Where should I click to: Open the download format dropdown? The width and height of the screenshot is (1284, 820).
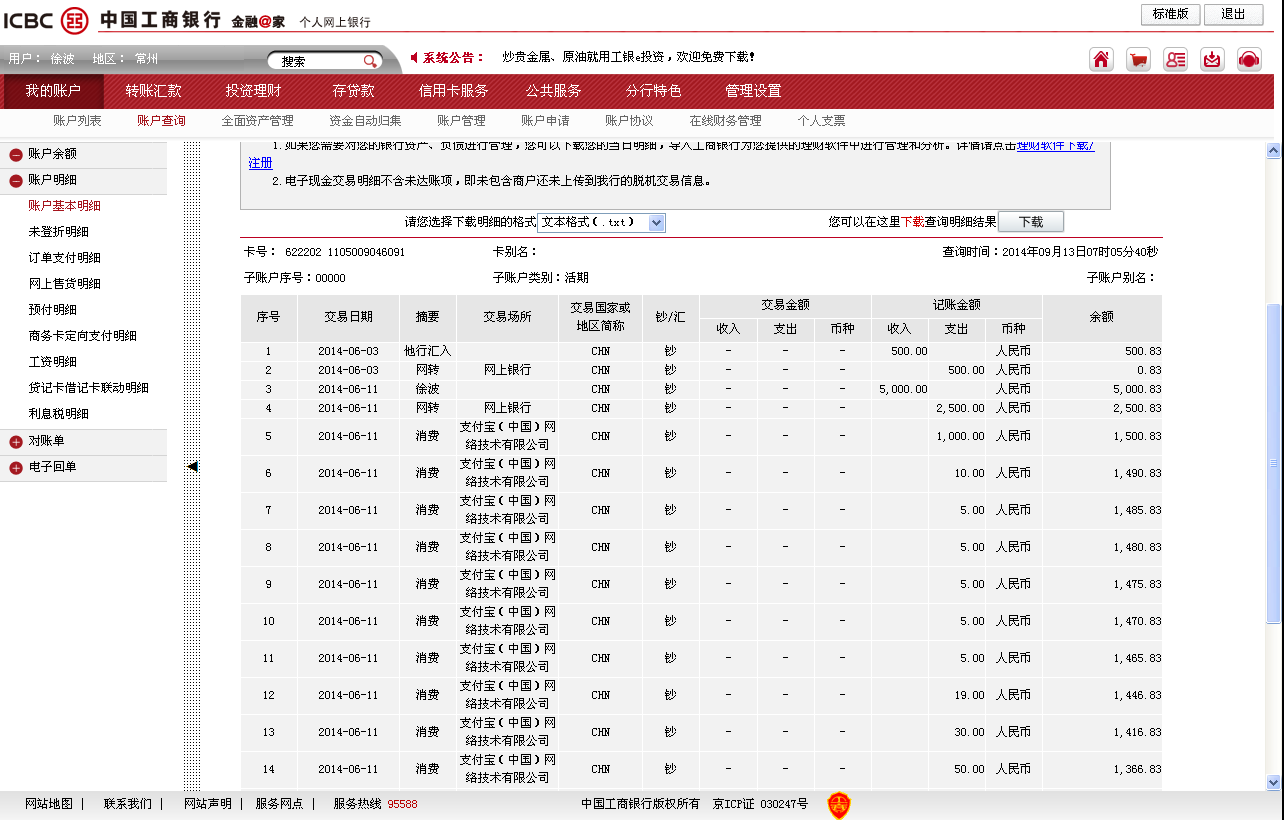(x=656, y=223)
